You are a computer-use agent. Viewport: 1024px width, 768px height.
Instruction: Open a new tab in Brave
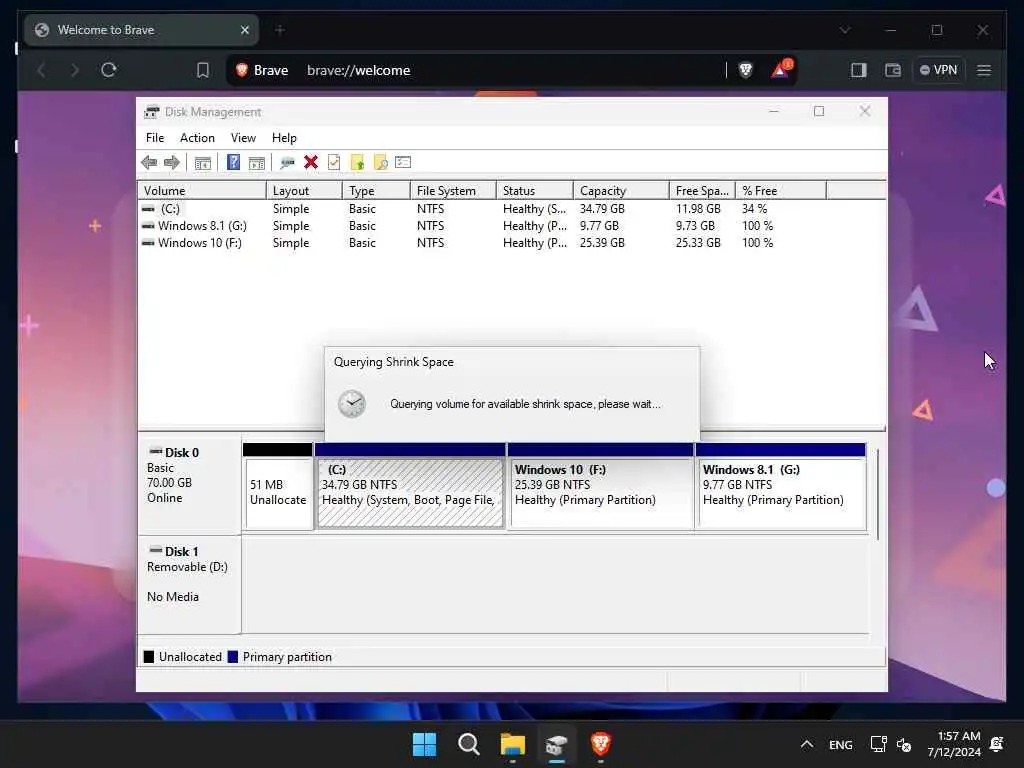pyautogui.click(x=280, y=30)
